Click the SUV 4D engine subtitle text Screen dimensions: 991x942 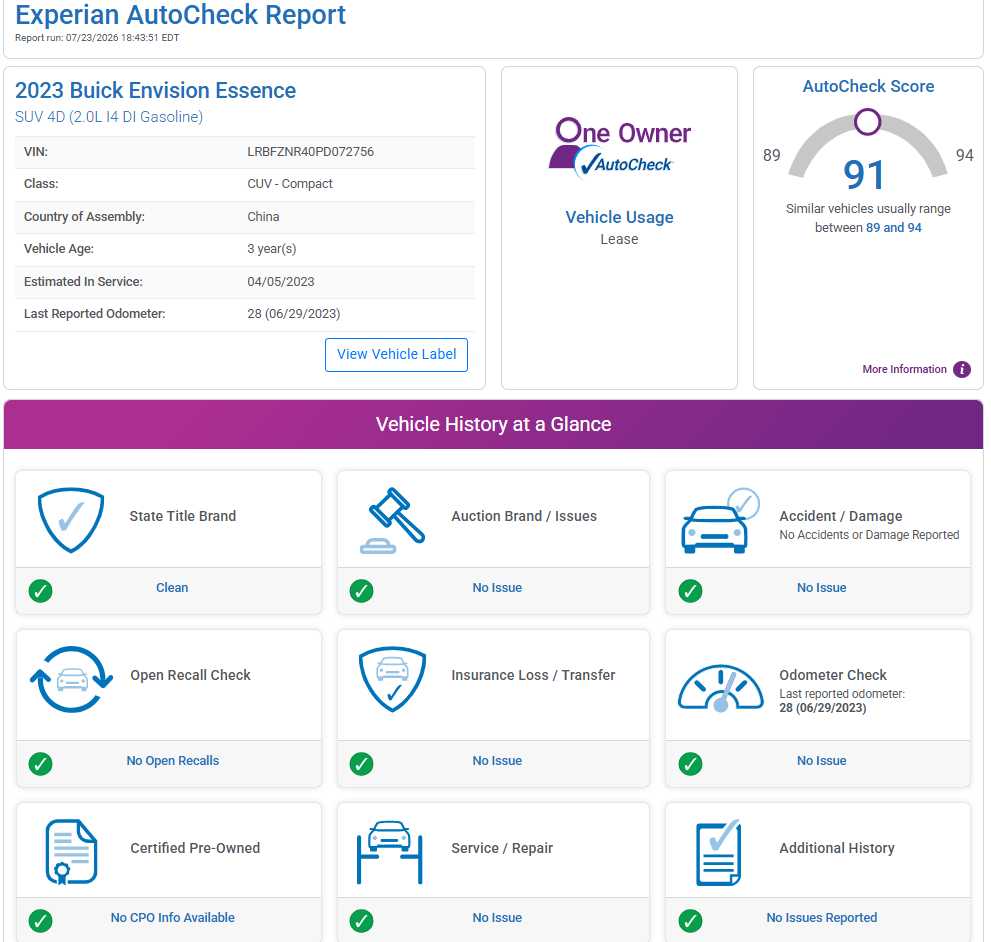click(x=109, y=117)
